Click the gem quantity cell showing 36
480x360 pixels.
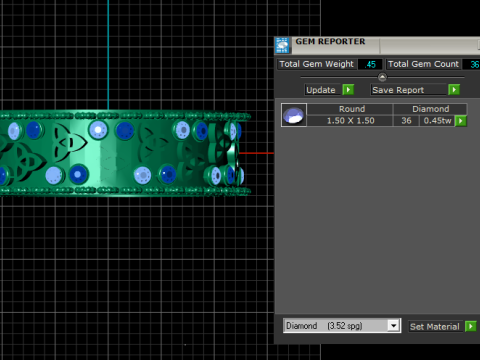click(406, 121)
